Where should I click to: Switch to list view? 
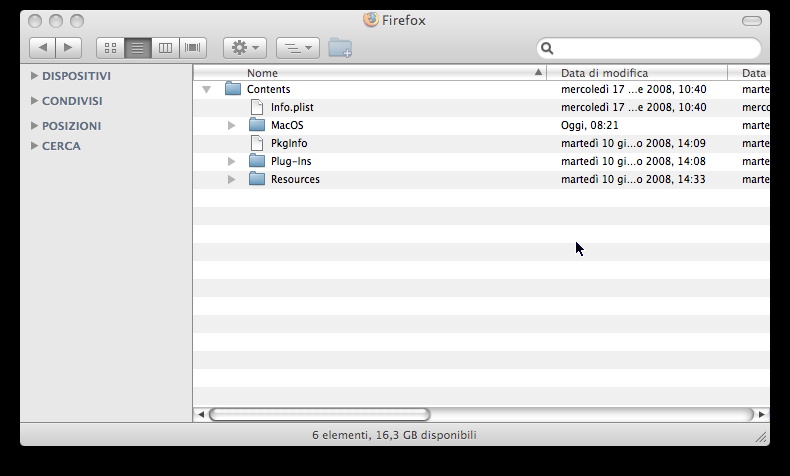pyautogui.click(x=138, y=48)
